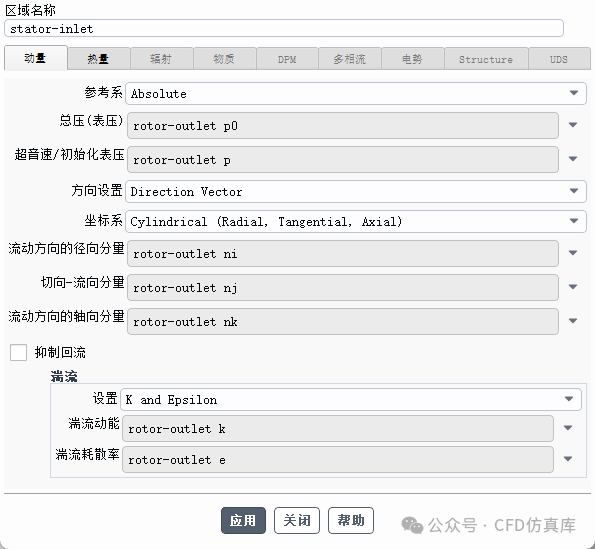
Task: Open the 坐标系 Cylindrical dropdown
Action: point(356,222)
